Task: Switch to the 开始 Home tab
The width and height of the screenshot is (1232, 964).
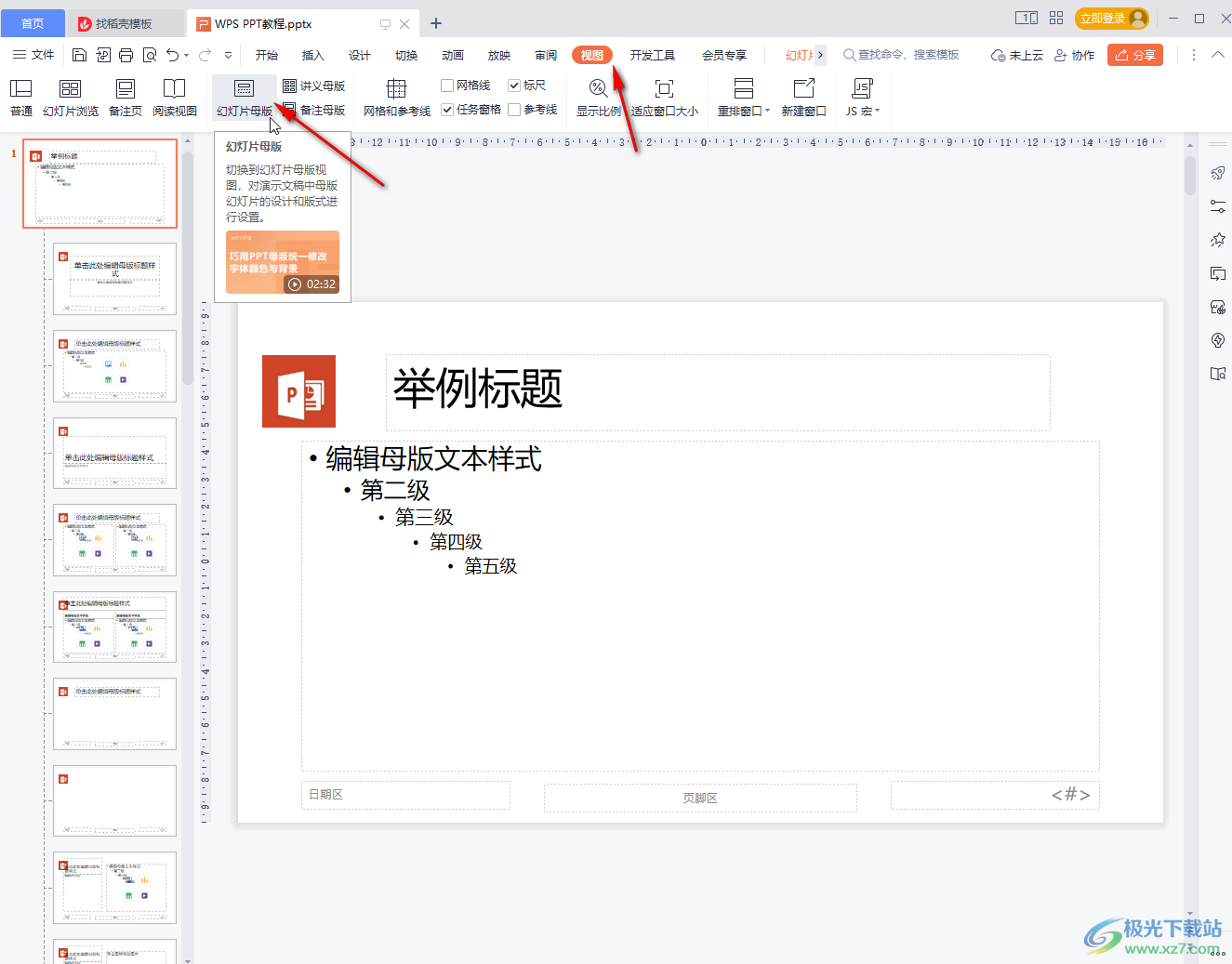Action: [x=267, y=55]
